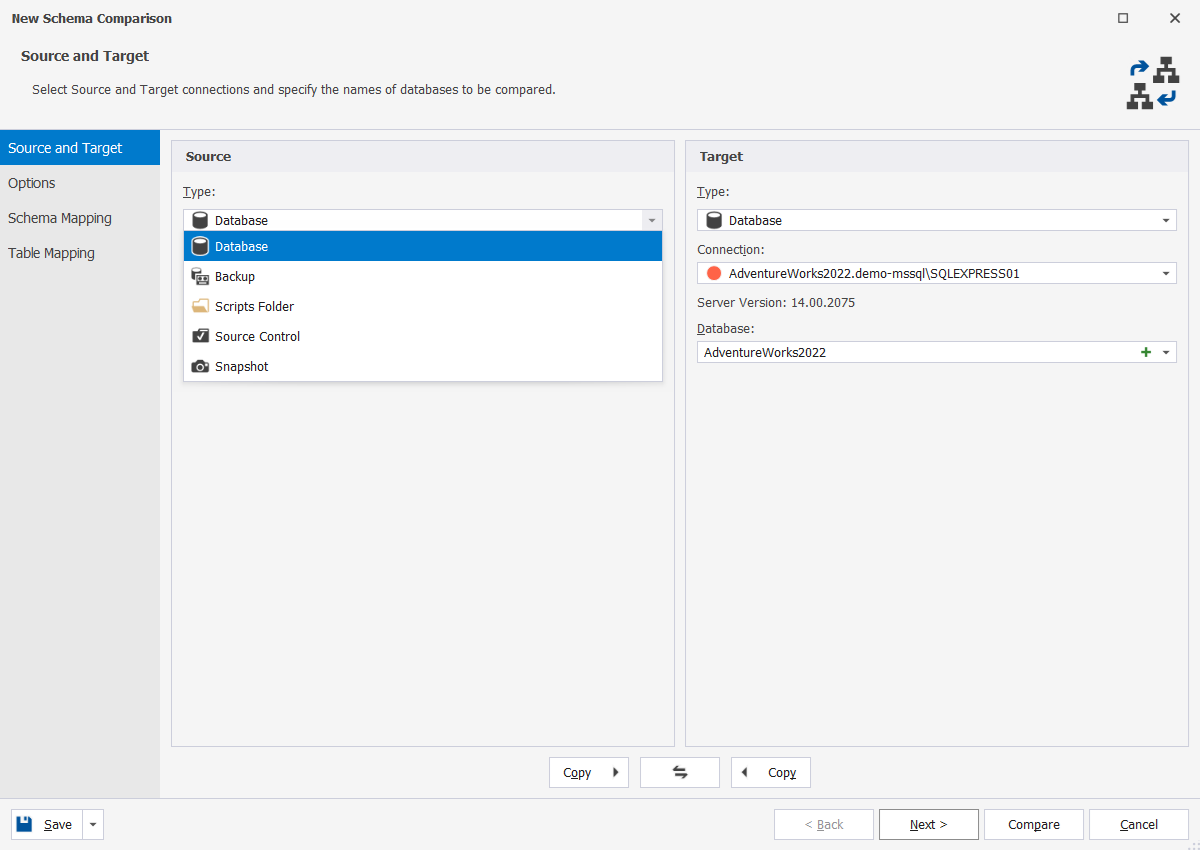Image resolution: width=1200 pixels, height=850 pixels.
Task: Click the Save diskette icon
Action: 24,824
